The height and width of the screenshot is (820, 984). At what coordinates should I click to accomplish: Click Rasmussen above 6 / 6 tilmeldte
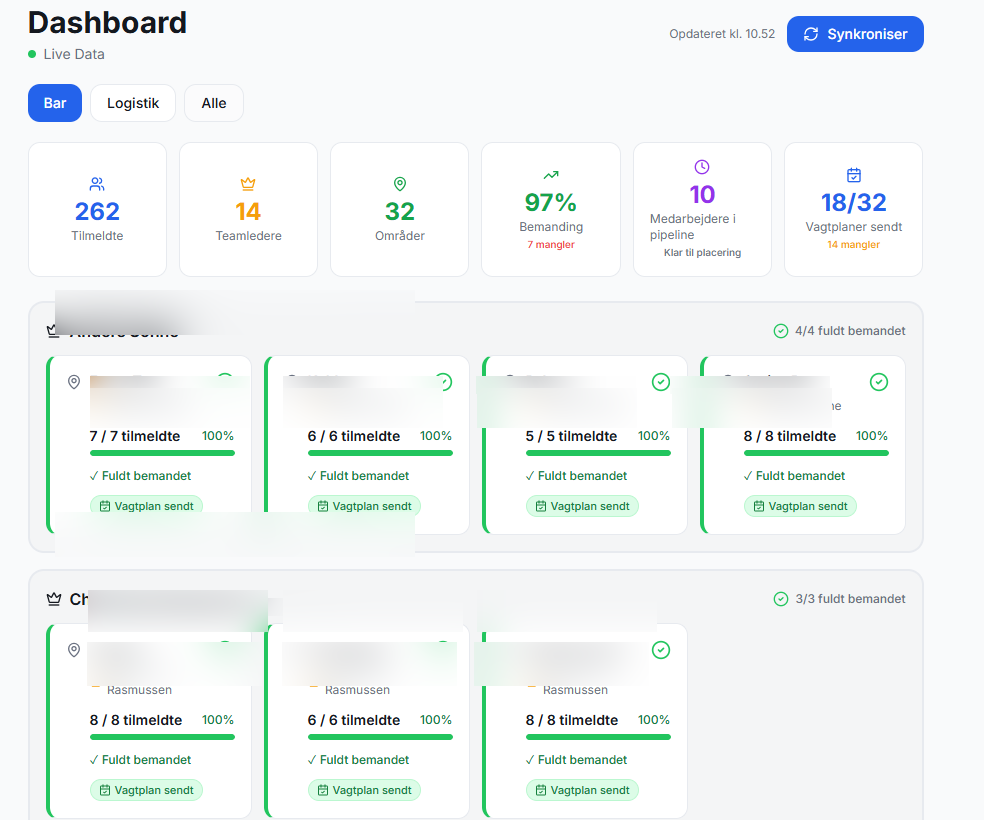[x=357, y=690]
